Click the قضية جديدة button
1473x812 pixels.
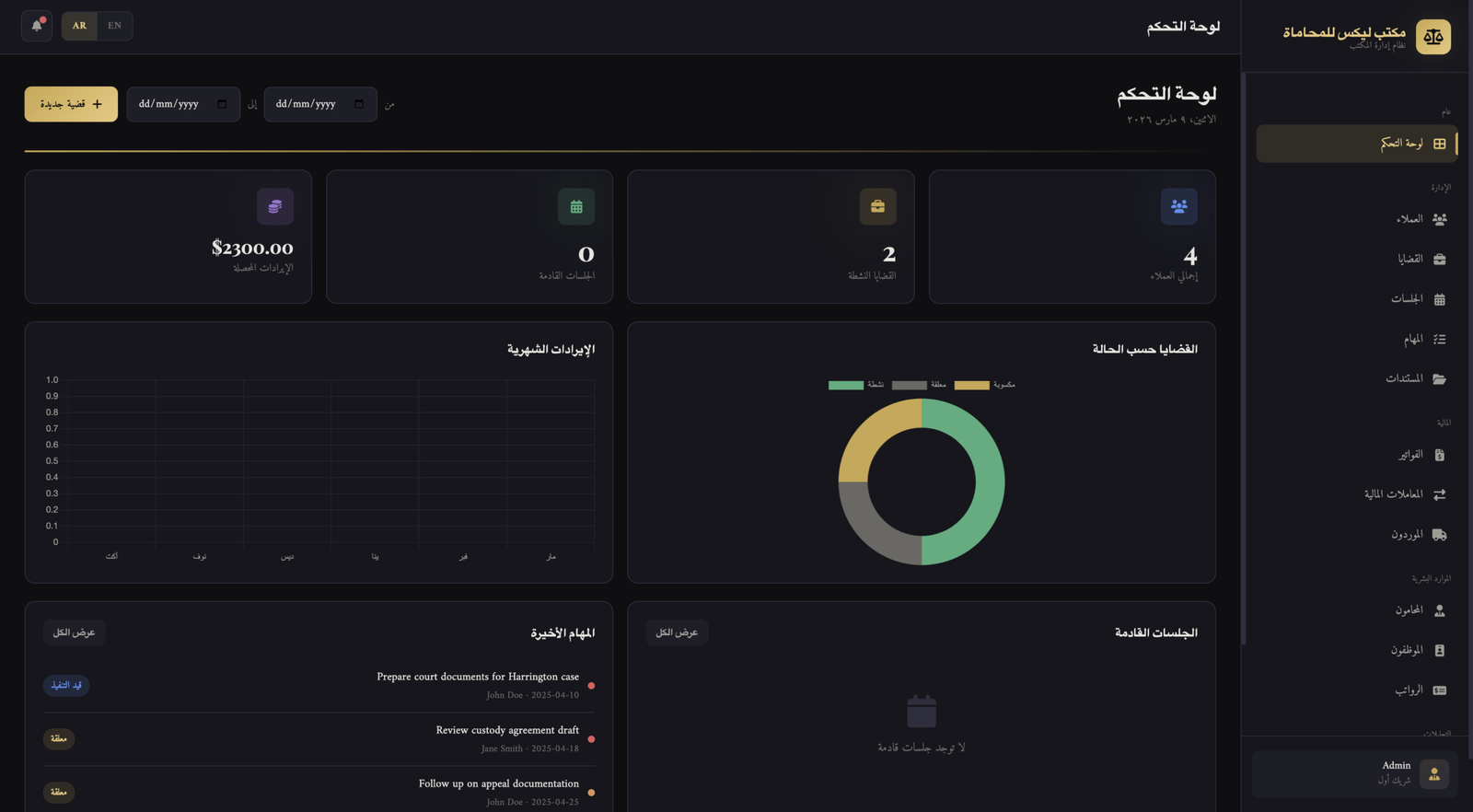coord(71,104)
